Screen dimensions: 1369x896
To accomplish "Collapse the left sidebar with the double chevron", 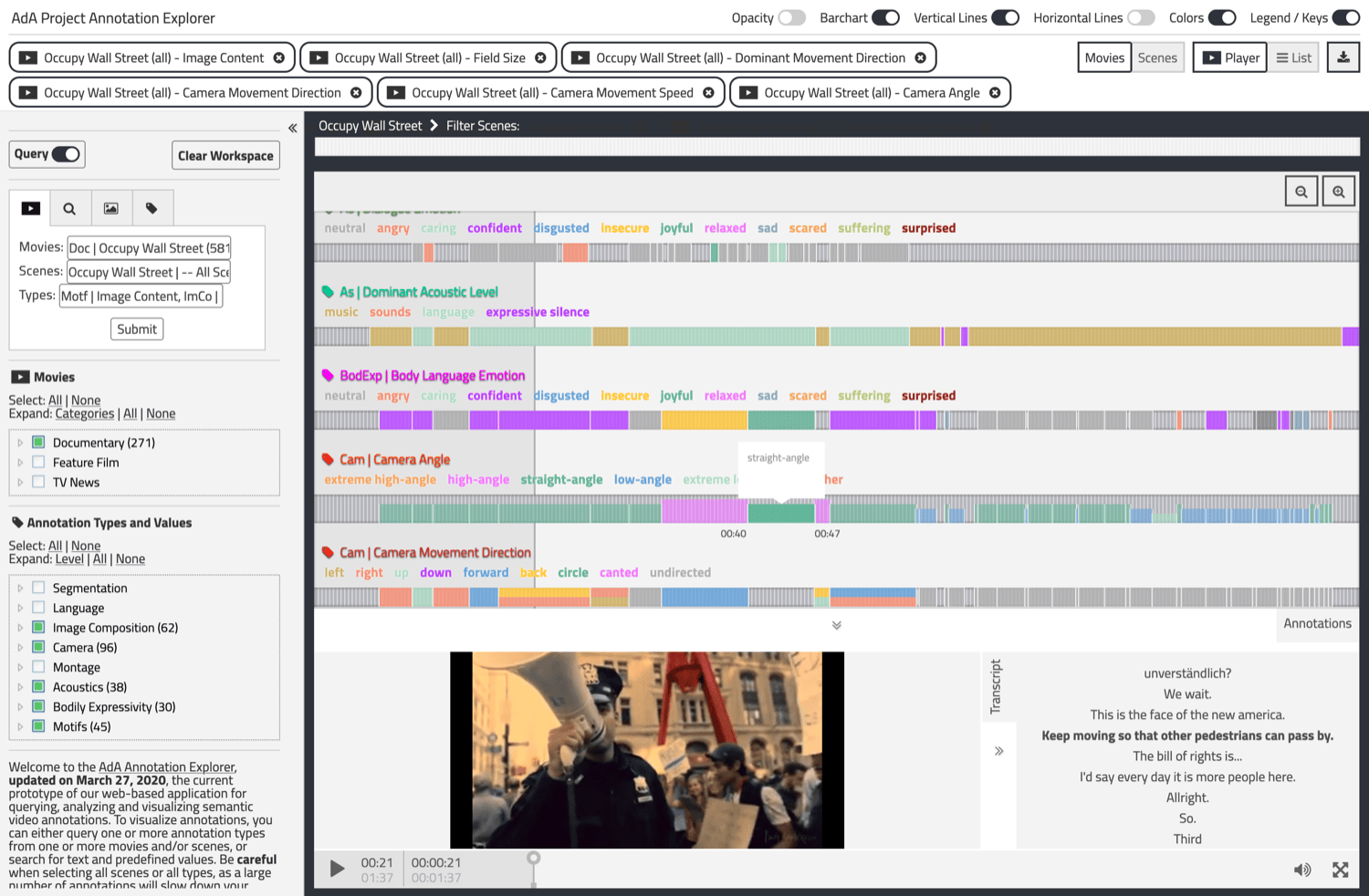I will (292, 128).
